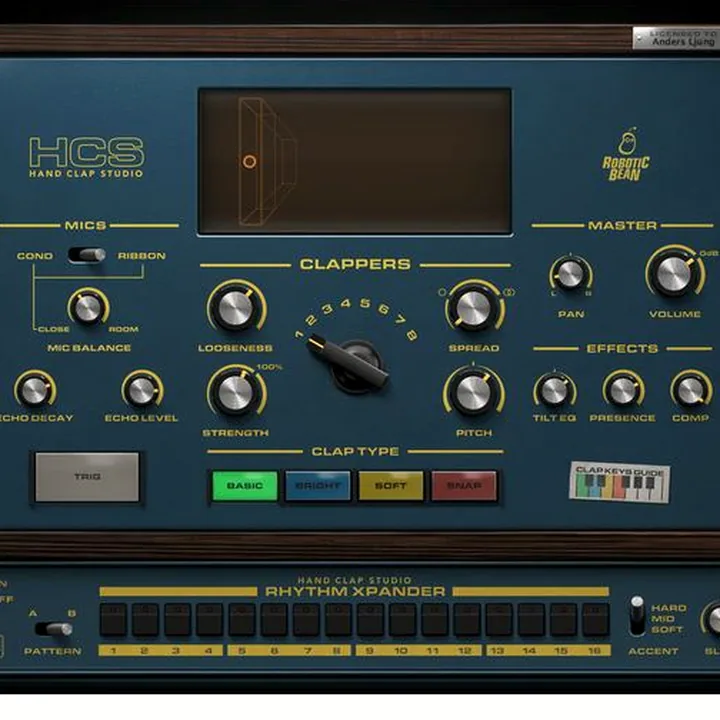Image resolution: width=720 pixels, height=720 pixels.
Task: Click the room position marker in display
Action: [x=249, y=162]
